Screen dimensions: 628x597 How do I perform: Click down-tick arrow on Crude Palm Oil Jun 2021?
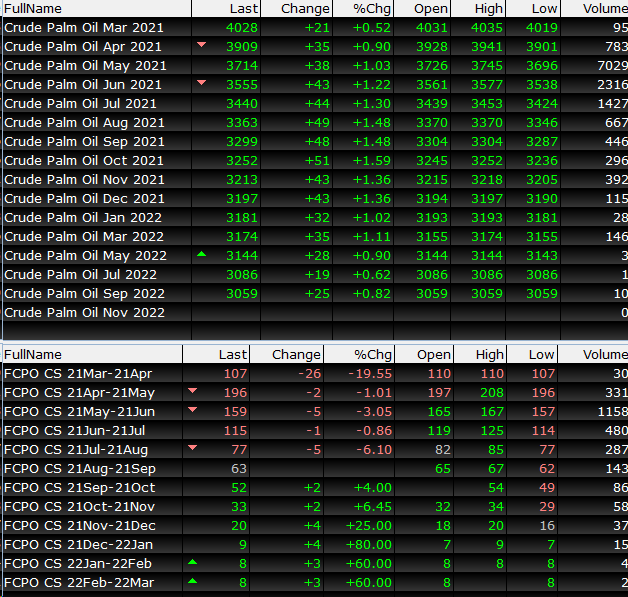[x=201, y=83]
